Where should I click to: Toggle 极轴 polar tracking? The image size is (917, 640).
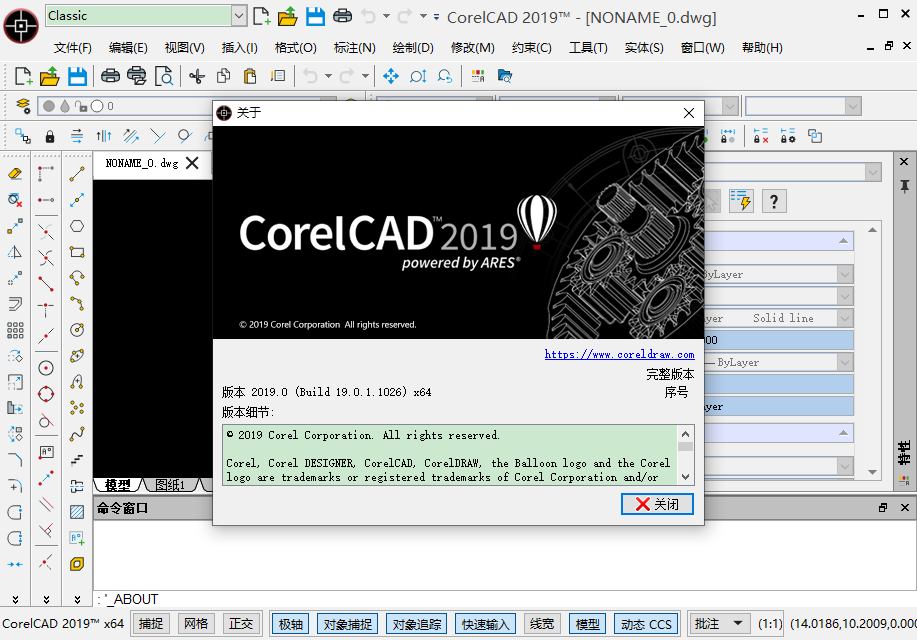291,624
